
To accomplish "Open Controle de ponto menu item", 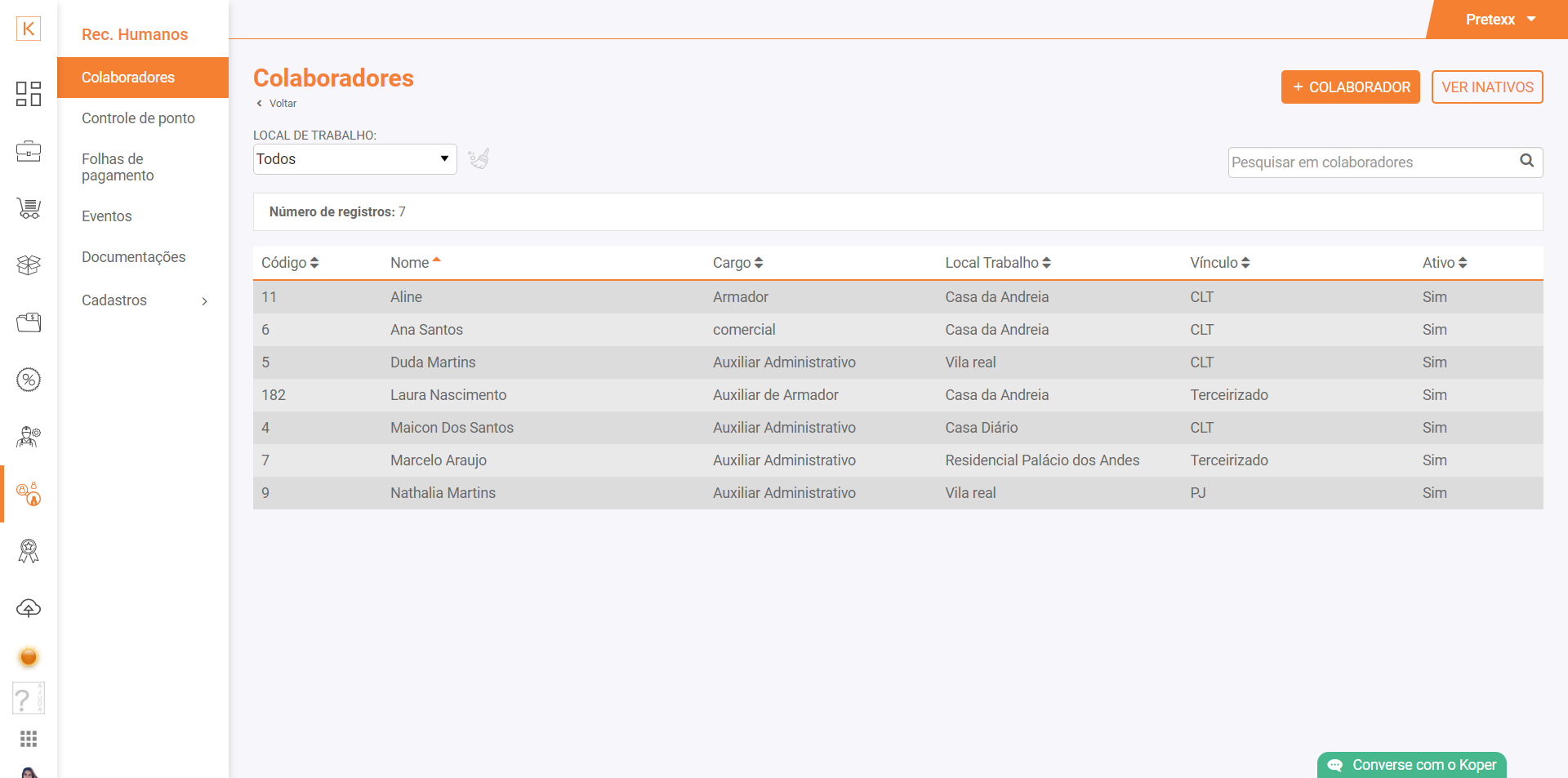I will point(138,118).
